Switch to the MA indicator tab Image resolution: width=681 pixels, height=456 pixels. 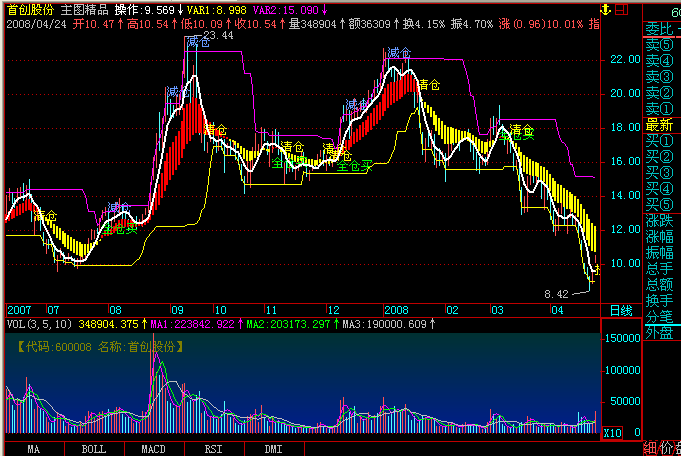(34, 449)
